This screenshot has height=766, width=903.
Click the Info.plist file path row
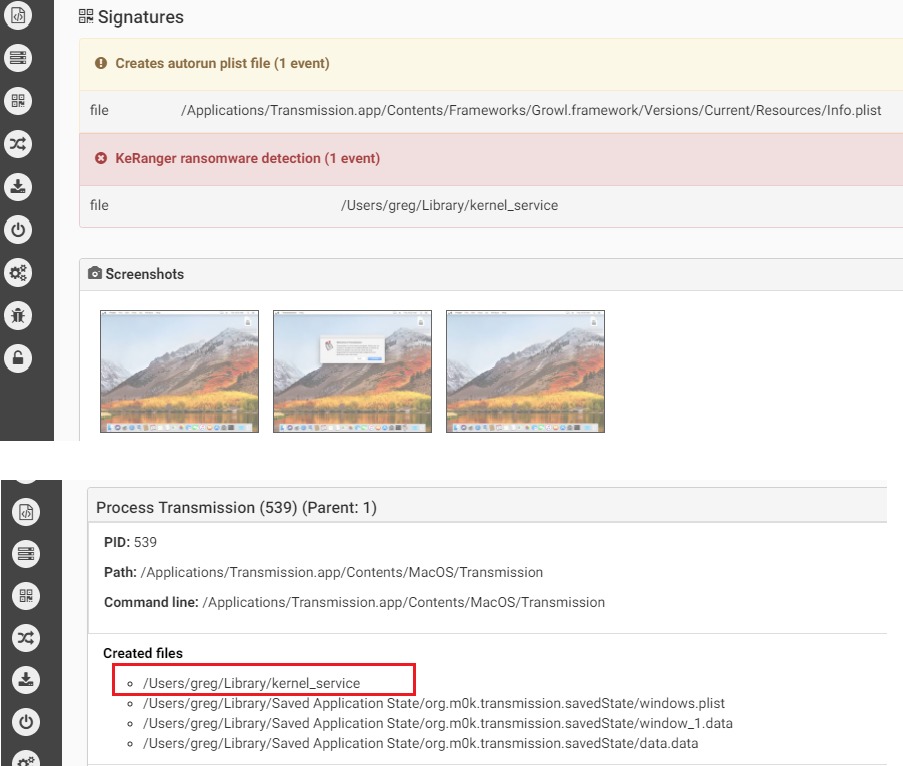coord(491,111)
